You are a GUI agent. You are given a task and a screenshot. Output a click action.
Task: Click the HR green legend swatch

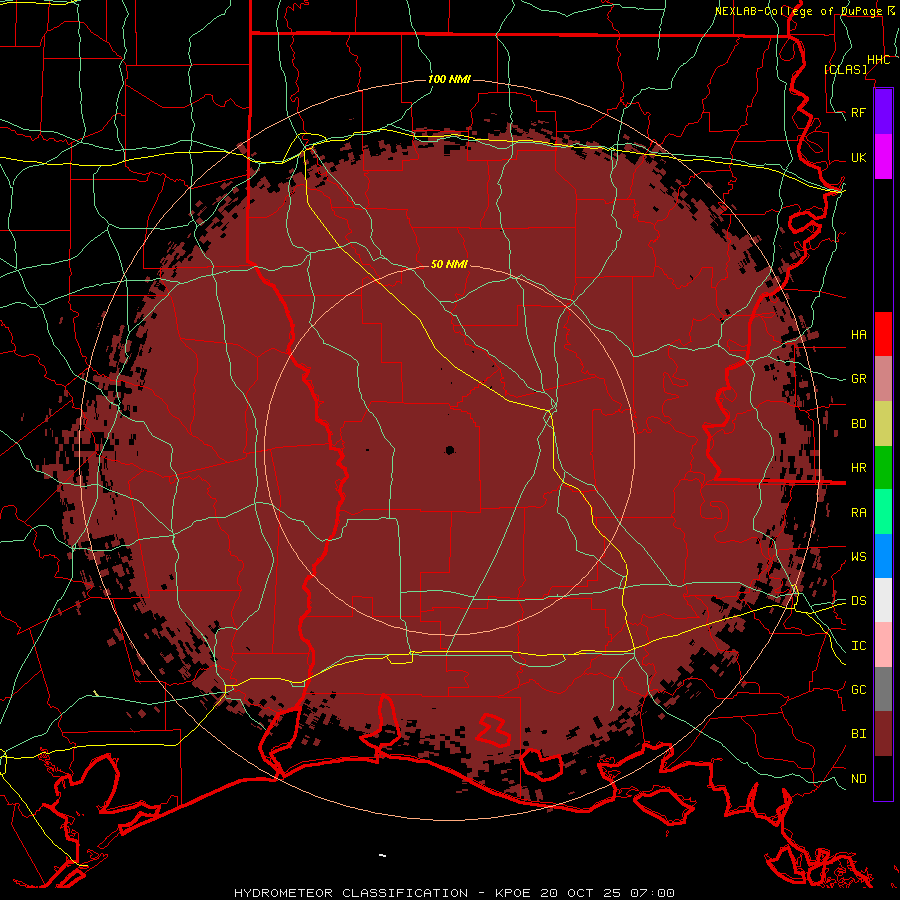[883, 468]
